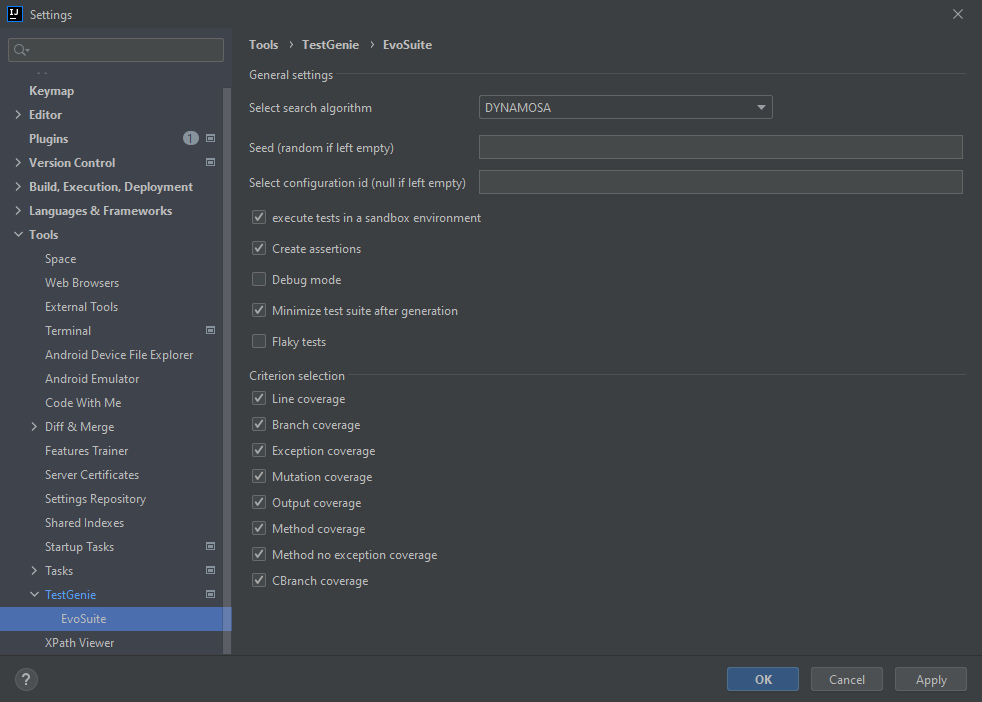Select Startup Tasks item

pyautogui.click(x=80, y=547)
